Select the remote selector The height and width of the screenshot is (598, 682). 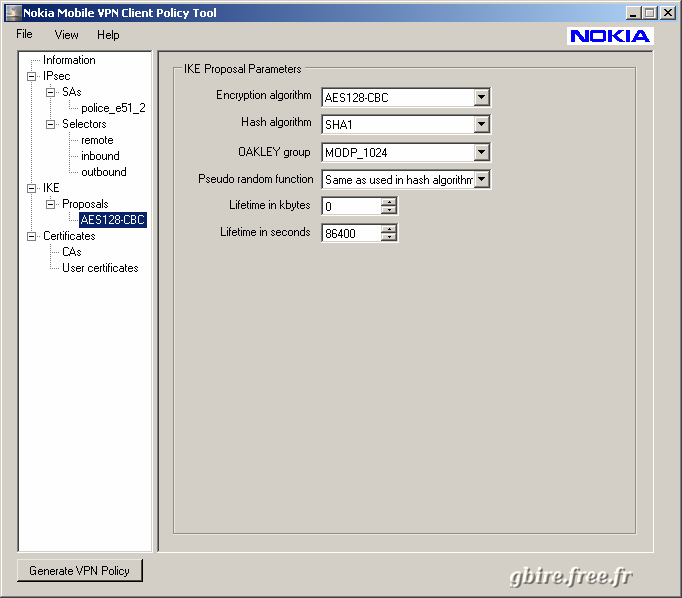(x=97, y=140)
